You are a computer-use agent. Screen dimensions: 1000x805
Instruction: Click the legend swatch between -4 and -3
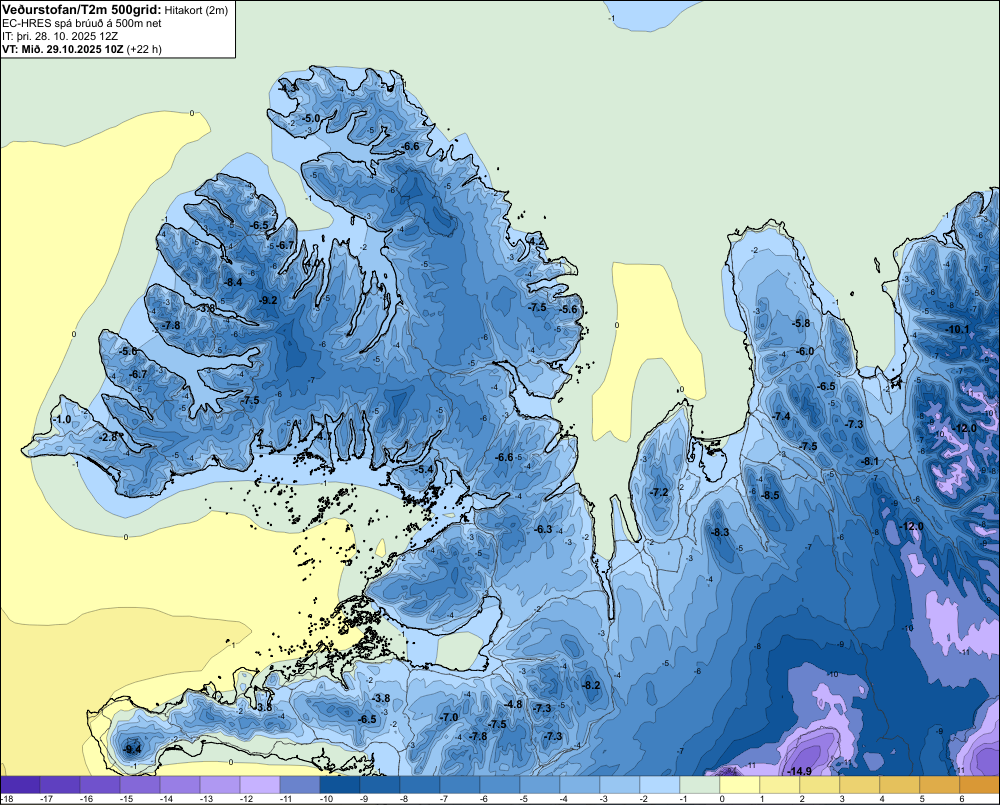coord(579,785)
